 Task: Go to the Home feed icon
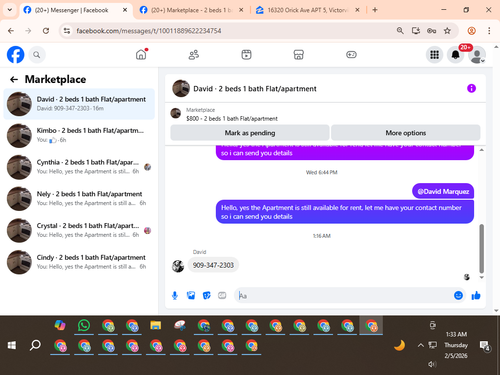click(141, 54)
